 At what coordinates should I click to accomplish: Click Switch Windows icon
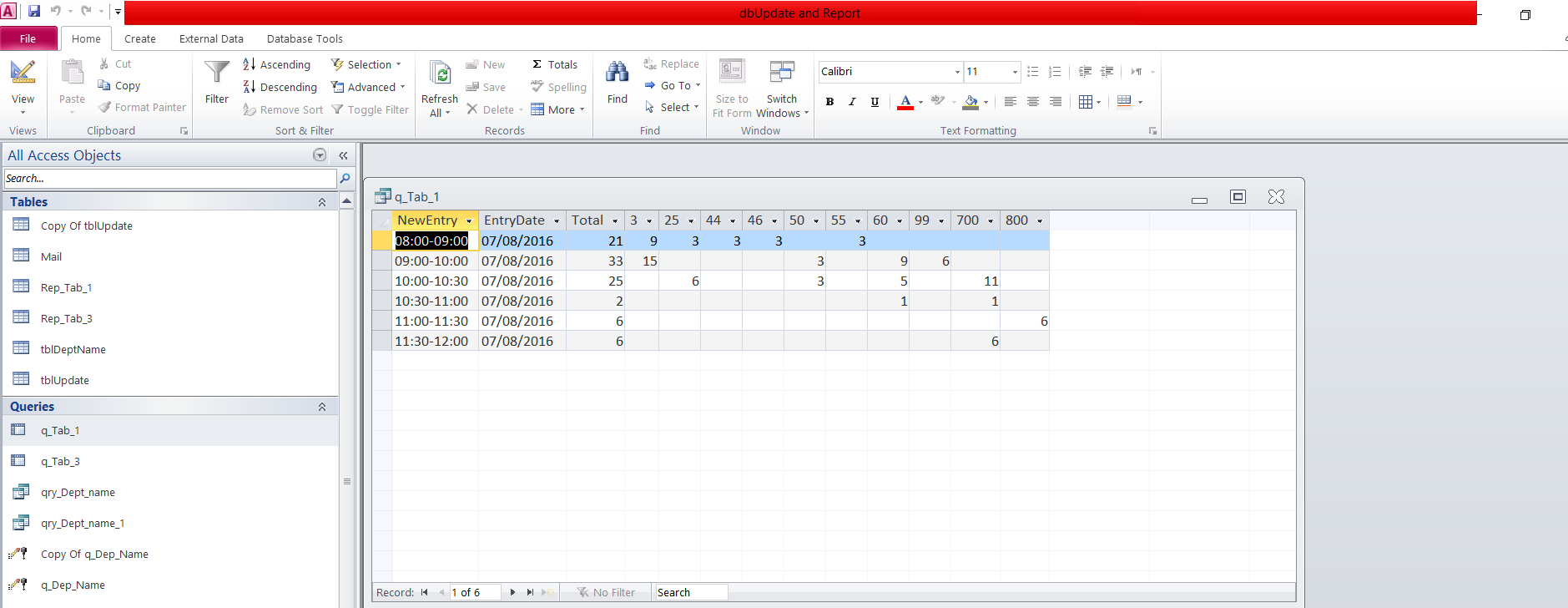(782, 72)
